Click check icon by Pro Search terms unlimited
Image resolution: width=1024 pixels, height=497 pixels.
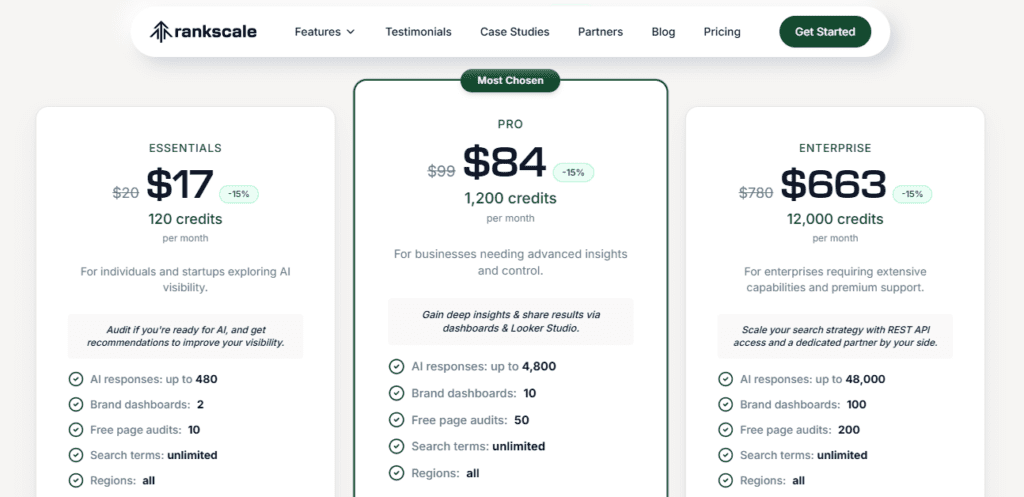[394, 446]
